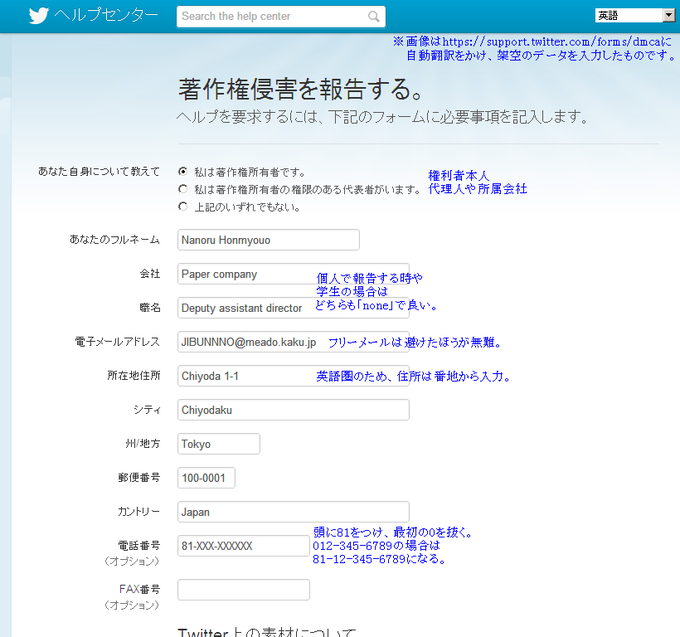Select the authorized representative radio option

pyautogui.click(x=183, y=189)
